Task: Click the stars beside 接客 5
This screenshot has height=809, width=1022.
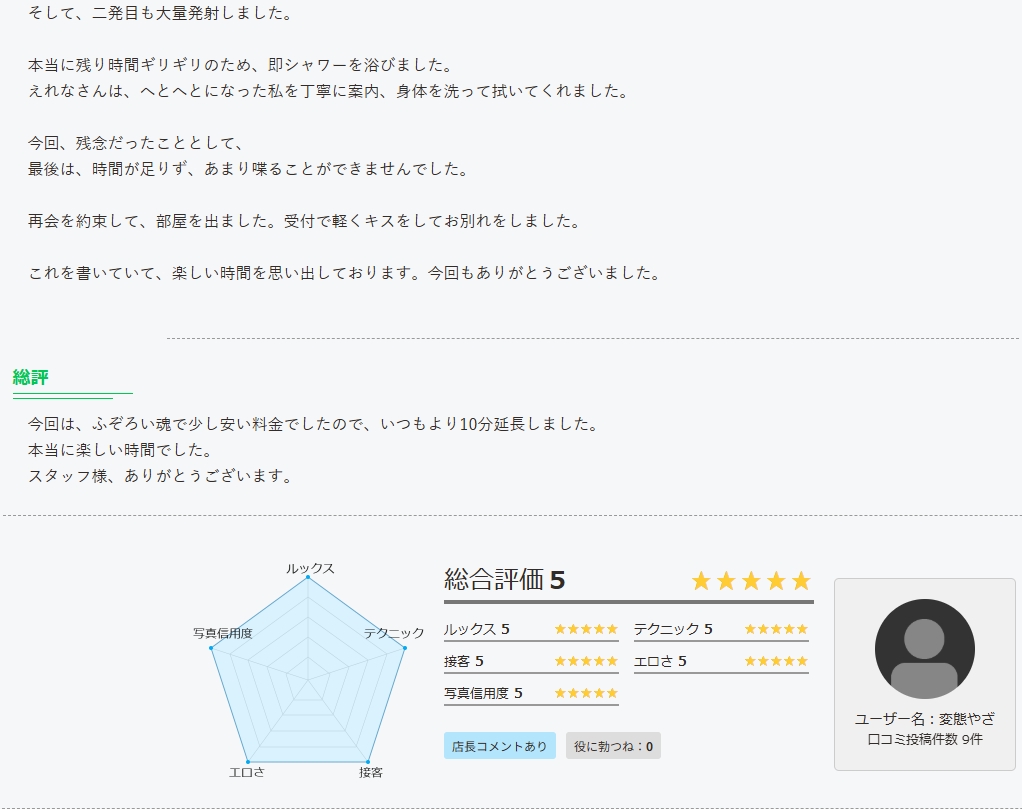Action: point(586,661)
